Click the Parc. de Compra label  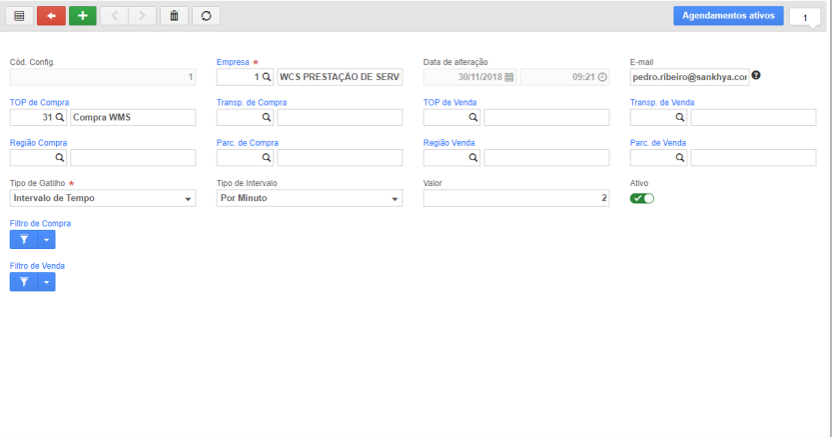click(x=247, y=143)
